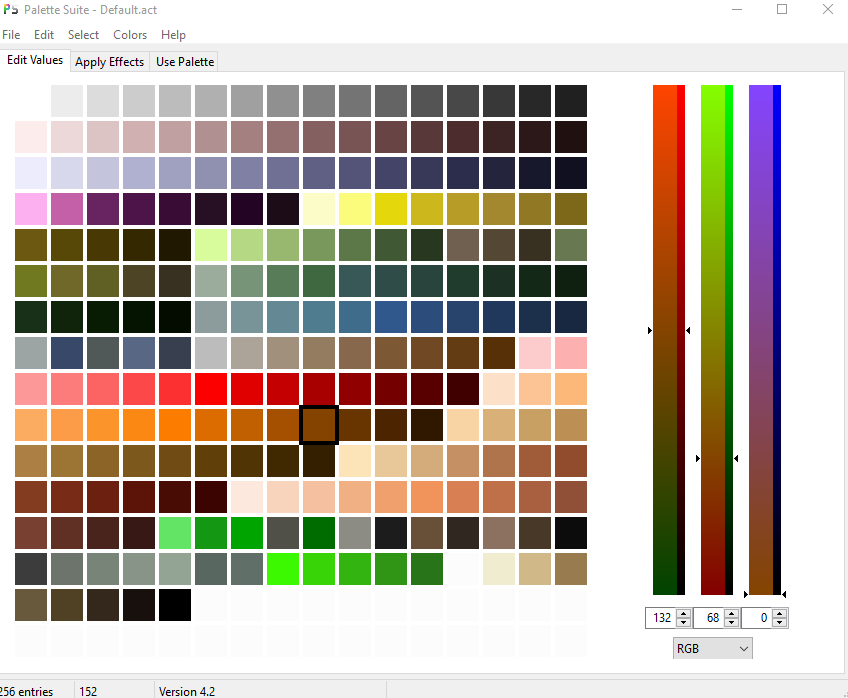Open the Help menu
The height and width of the screenshot is (698, 848).
(x=173, y=35)
